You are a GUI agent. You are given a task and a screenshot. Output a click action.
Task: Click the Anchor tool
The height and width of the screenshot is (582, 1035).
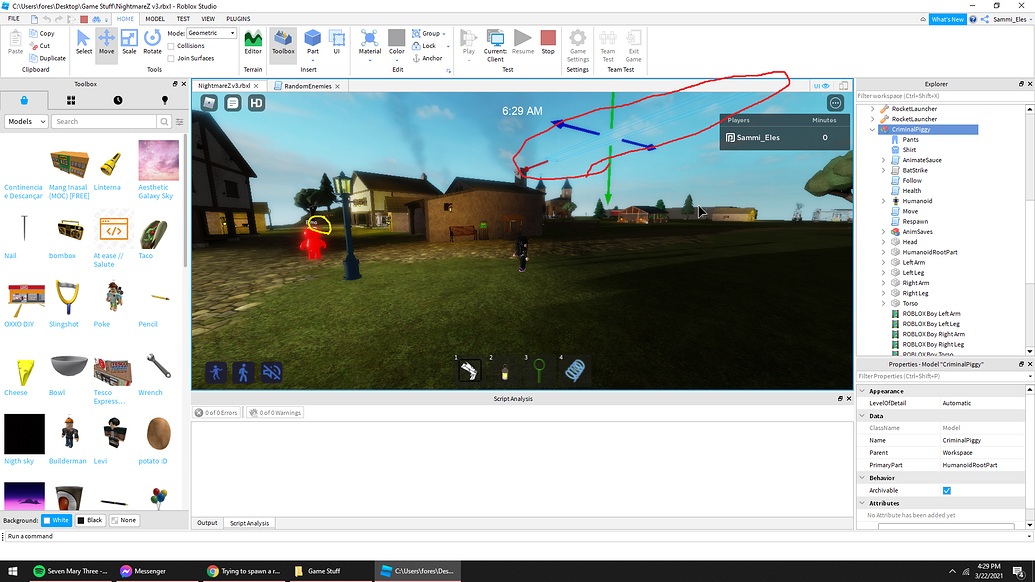[x=427, y=58]
